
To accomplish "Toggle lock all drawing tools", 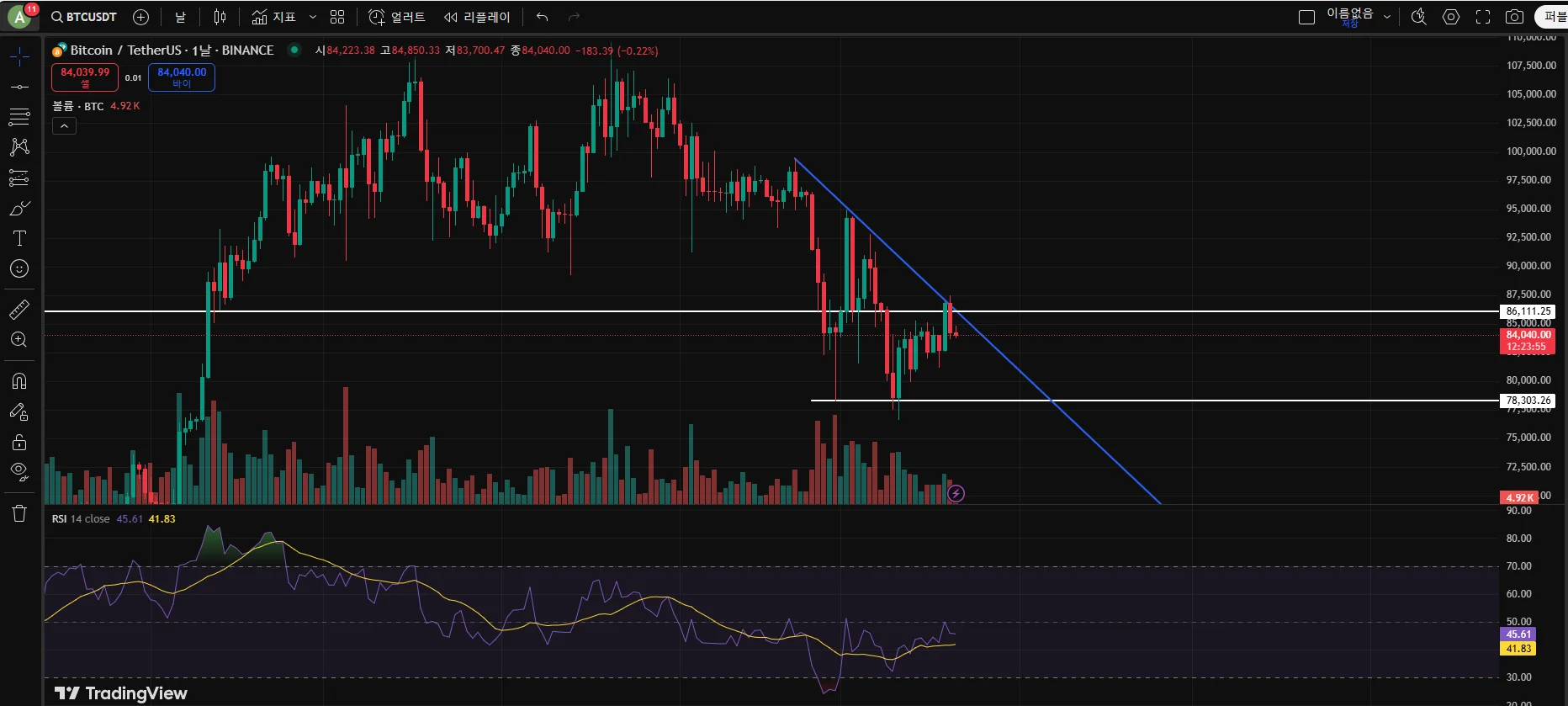I will pos(19,442).
